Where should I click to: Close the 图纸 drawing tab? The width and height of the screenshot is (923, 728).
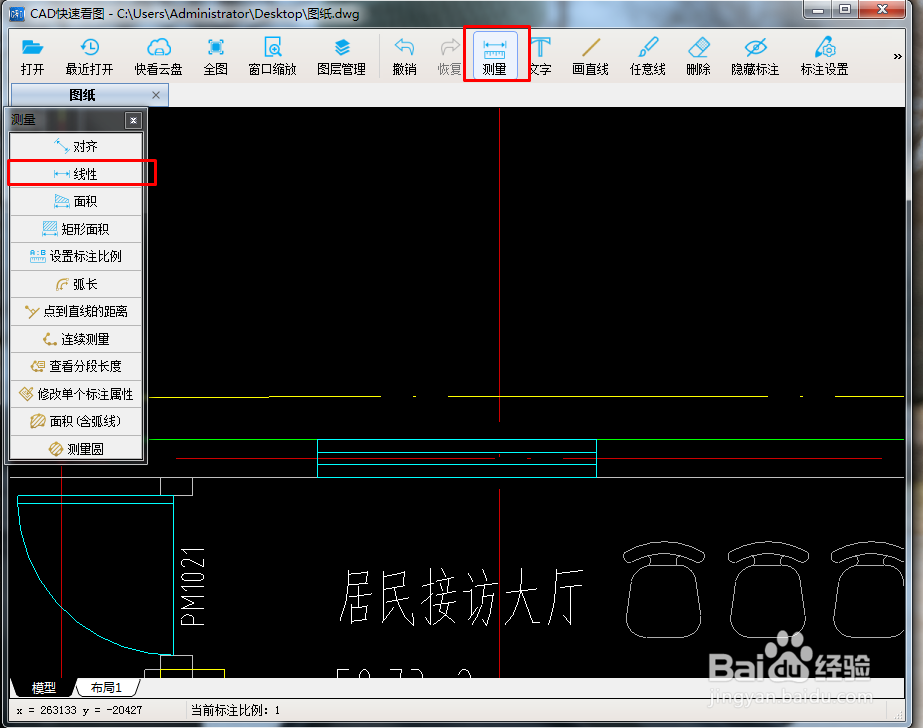click(x=156, y=95)
